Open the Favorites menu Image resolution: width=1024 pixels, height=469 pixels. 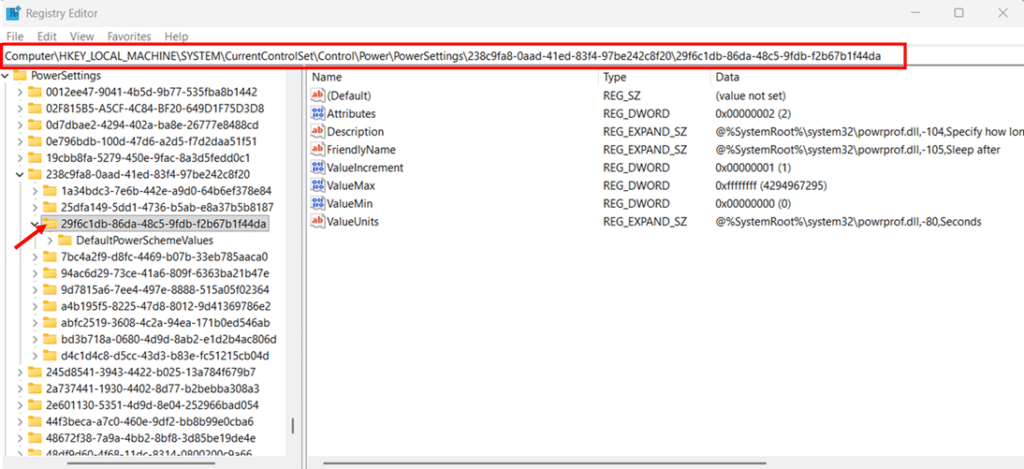tap(129, 37)
